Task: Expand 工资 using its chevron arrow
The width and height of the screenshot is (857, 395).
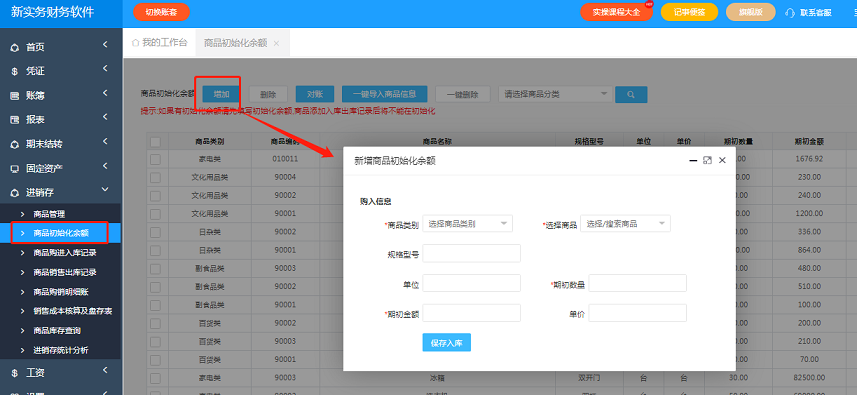Action: (105, 370)
